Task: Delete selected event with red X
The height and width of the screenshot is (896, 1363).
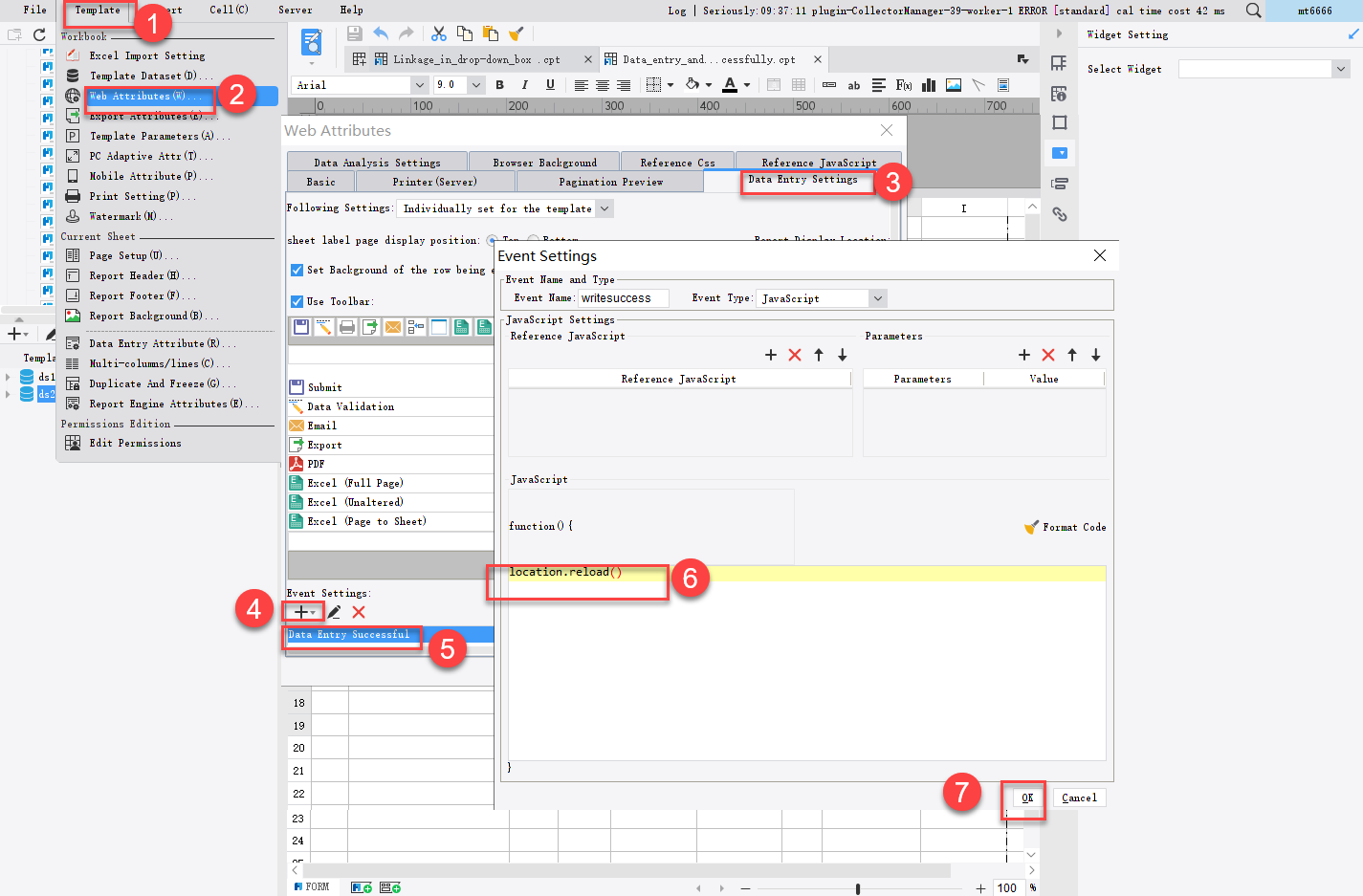Action: point(359,612)
